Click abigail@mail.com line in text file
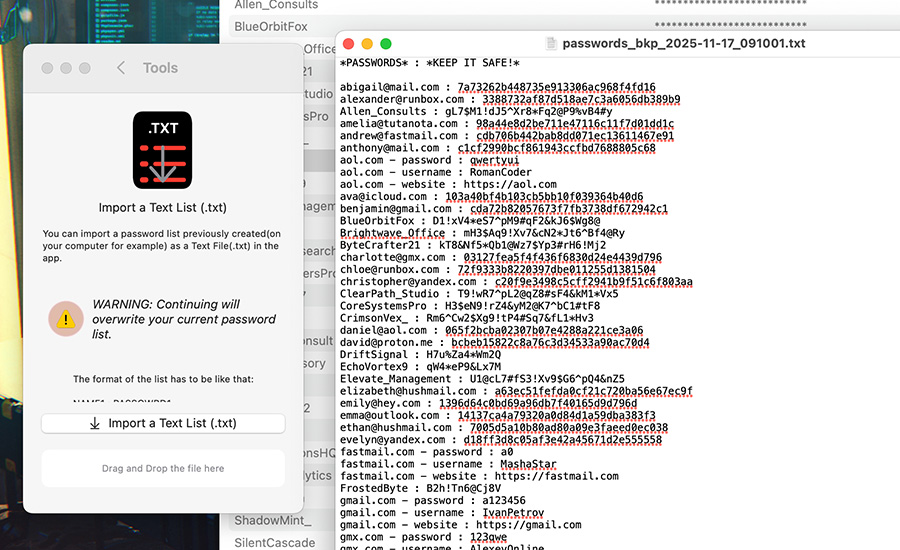The image size is (900, 550). (498, 87)
